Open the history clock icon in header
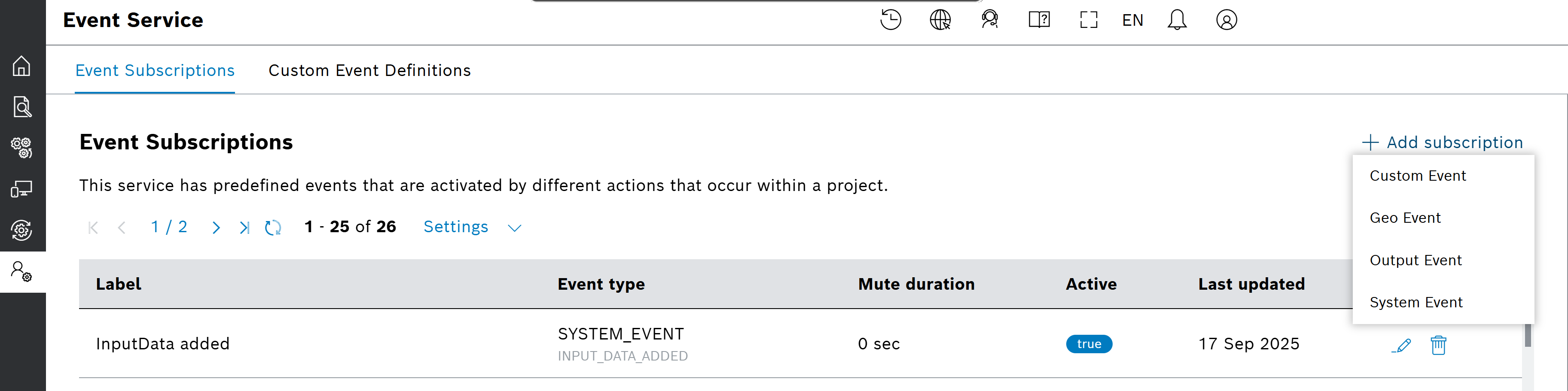 click(x=890, y=20)
